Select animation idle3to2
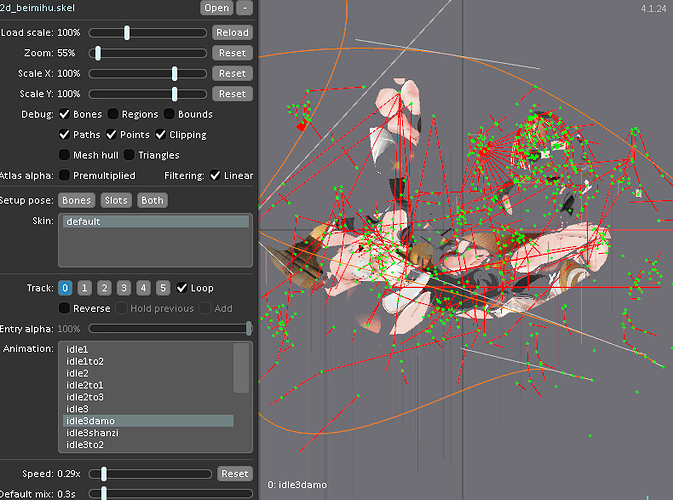 point(148,445)
